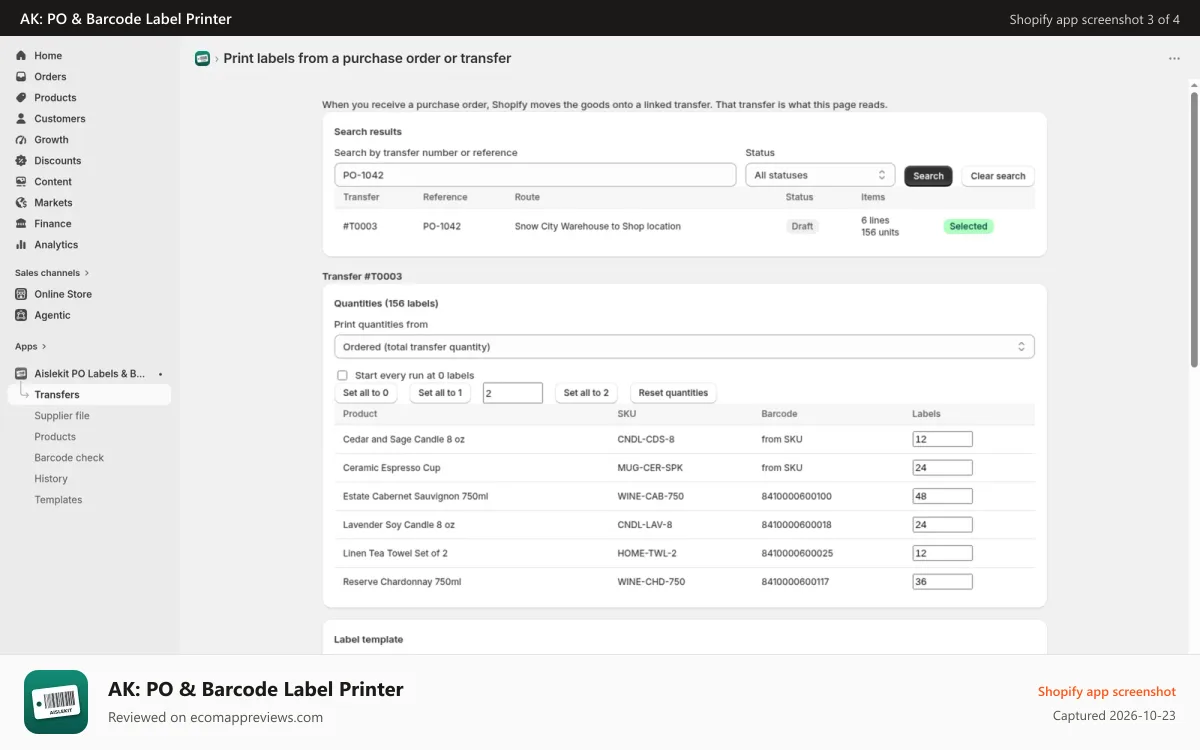Click the Content icon in sidebar
The width and height of the screenshot is (1200, 750).
(x=21, y=182)
